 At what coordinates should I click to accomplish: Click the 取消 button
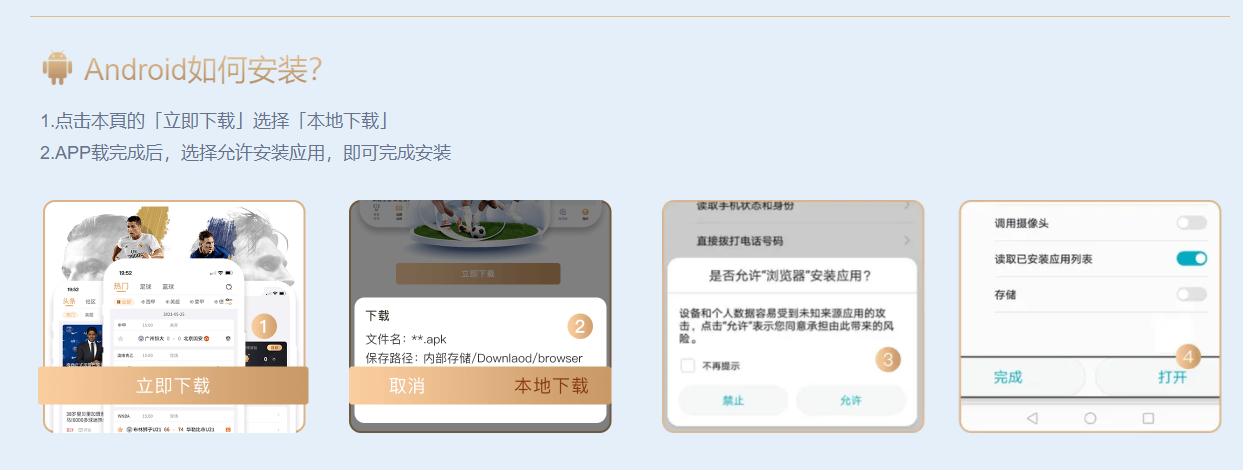(x=407, y=386)
